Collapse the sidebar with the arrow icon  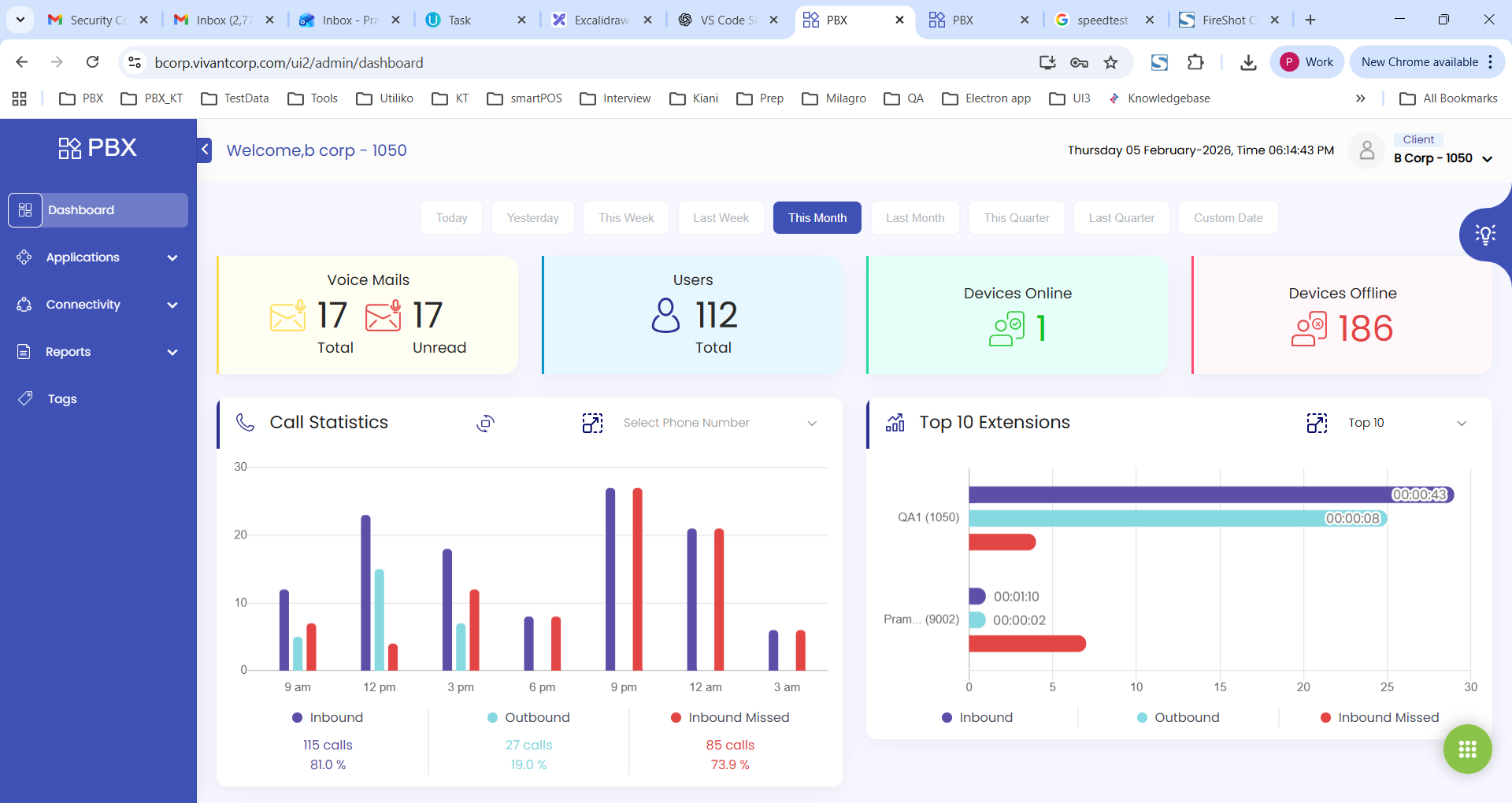point(205,150)
